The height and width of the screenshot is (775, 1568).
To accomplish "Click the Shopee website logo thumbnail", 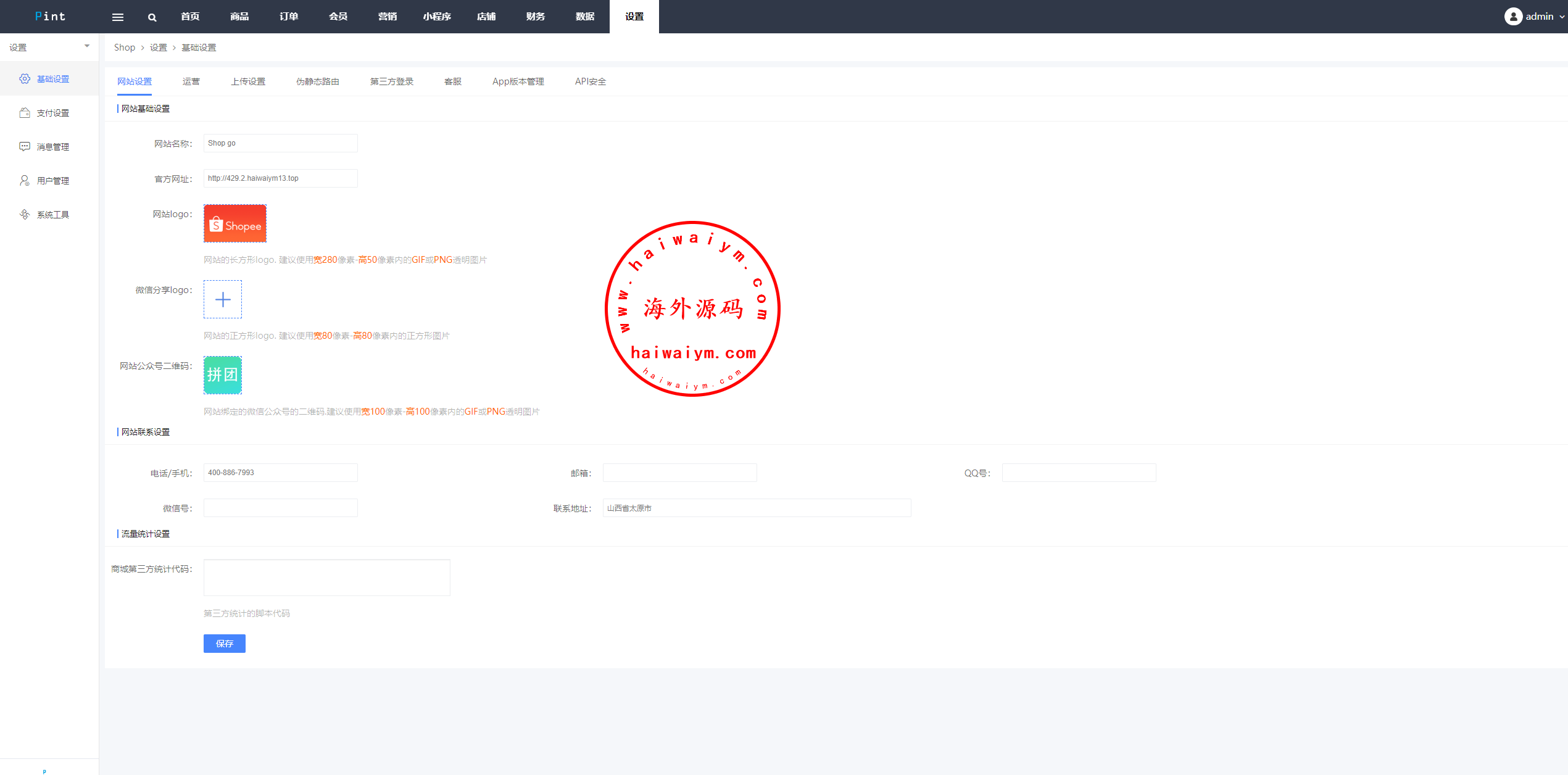I will (x=235, y=224).
